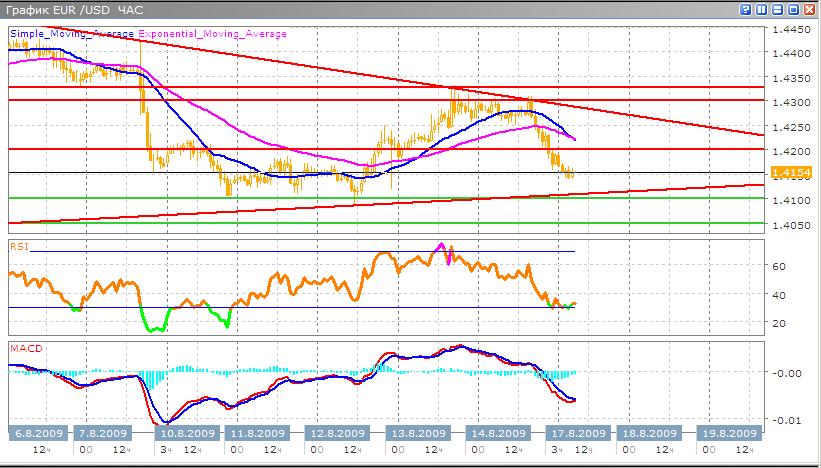The height and width of the screenshot is (468, 821).
Task: Select the 7.8.2009 date marker
Action: pyautogui.click(x=103, y=433)
